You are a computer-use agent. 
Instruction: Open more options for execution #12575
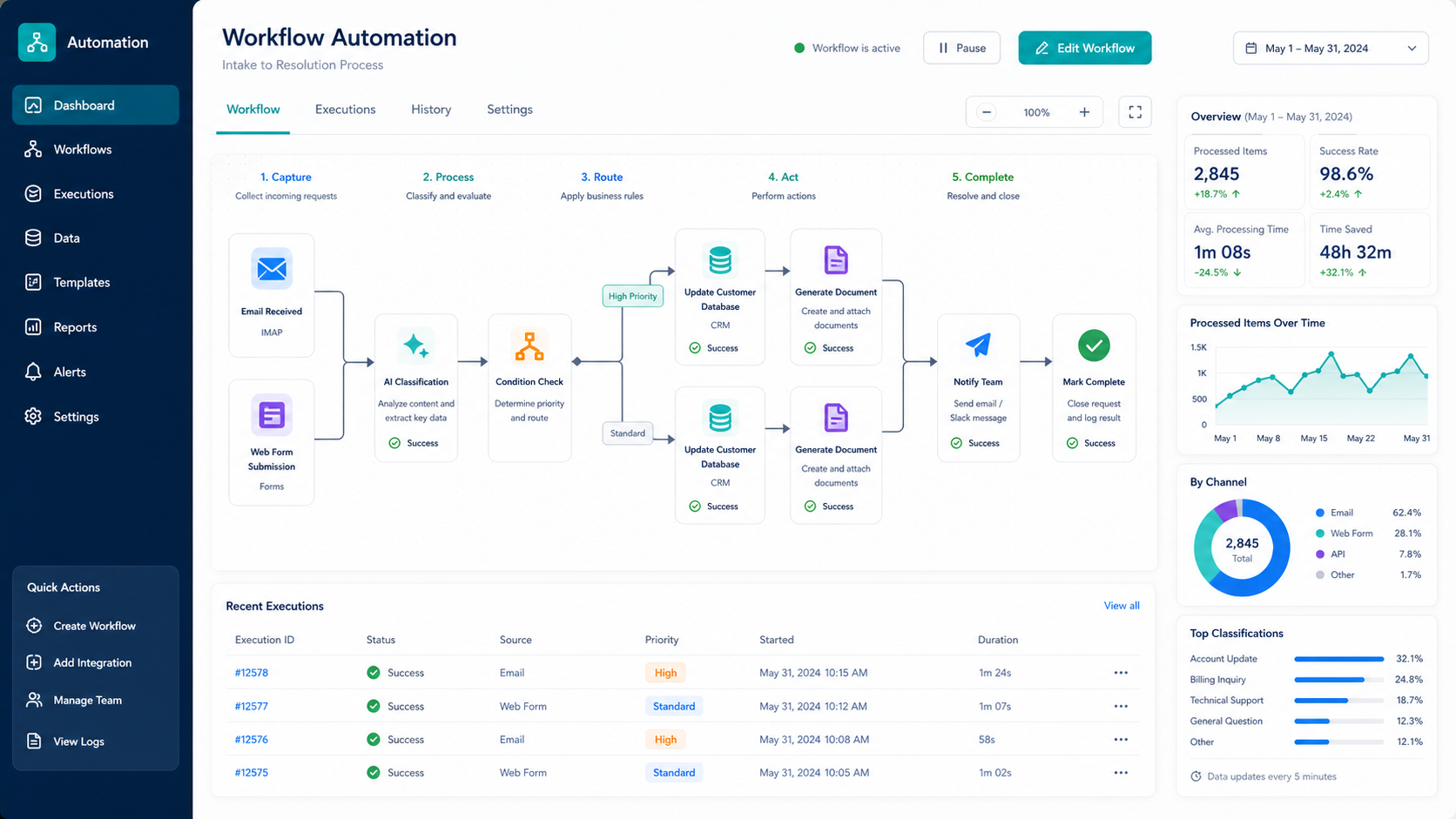(x=1121, y=772)
